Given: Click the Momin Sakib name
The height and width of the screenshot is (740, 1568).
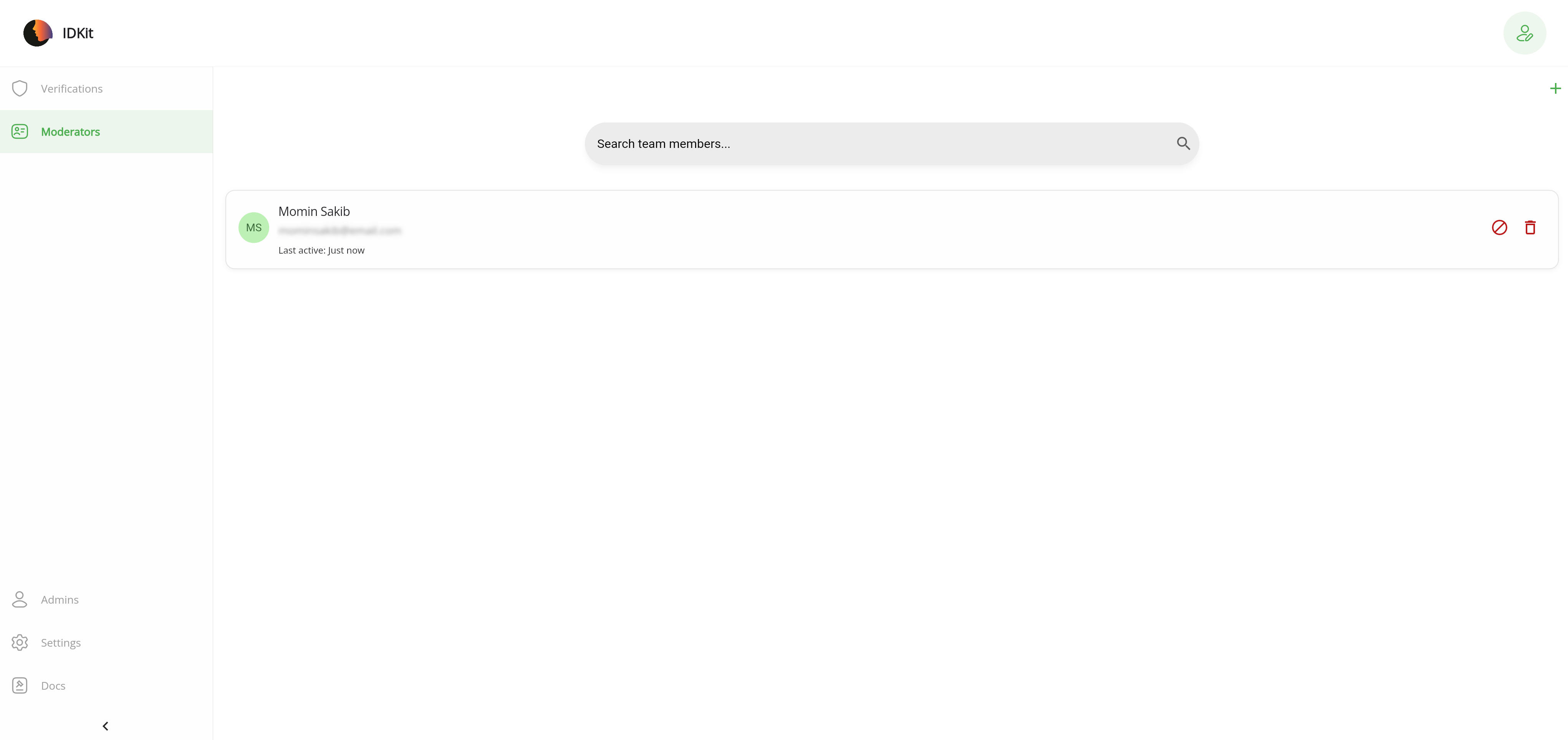Looking at the screenshot, I should [314, 211].
